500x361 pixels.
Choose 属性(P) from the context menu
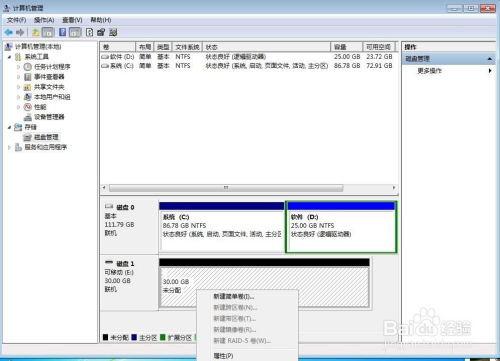tap(247, 356)
